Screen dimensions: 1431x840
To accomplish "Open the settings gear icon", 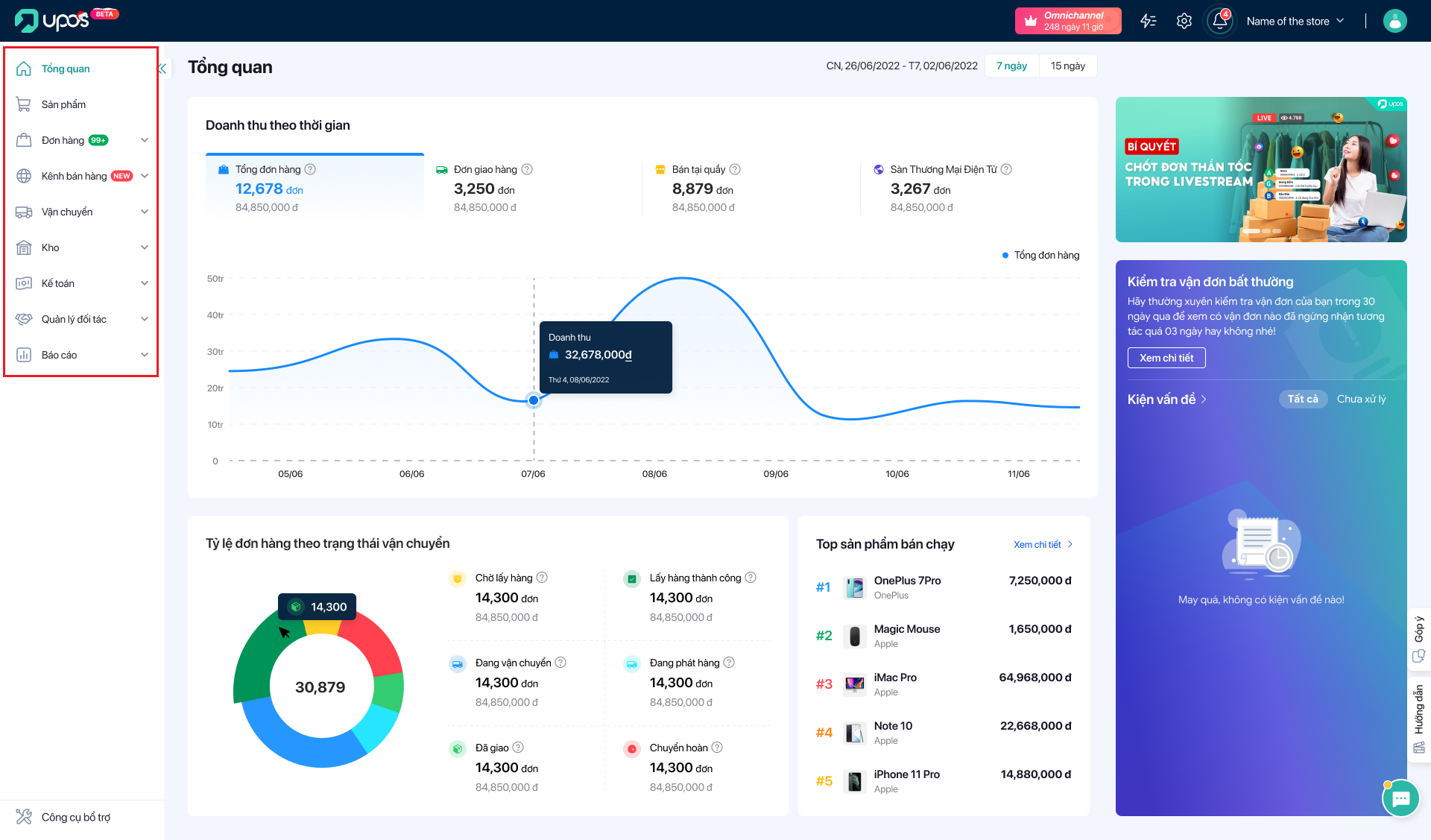I will tap(1184, 21).
